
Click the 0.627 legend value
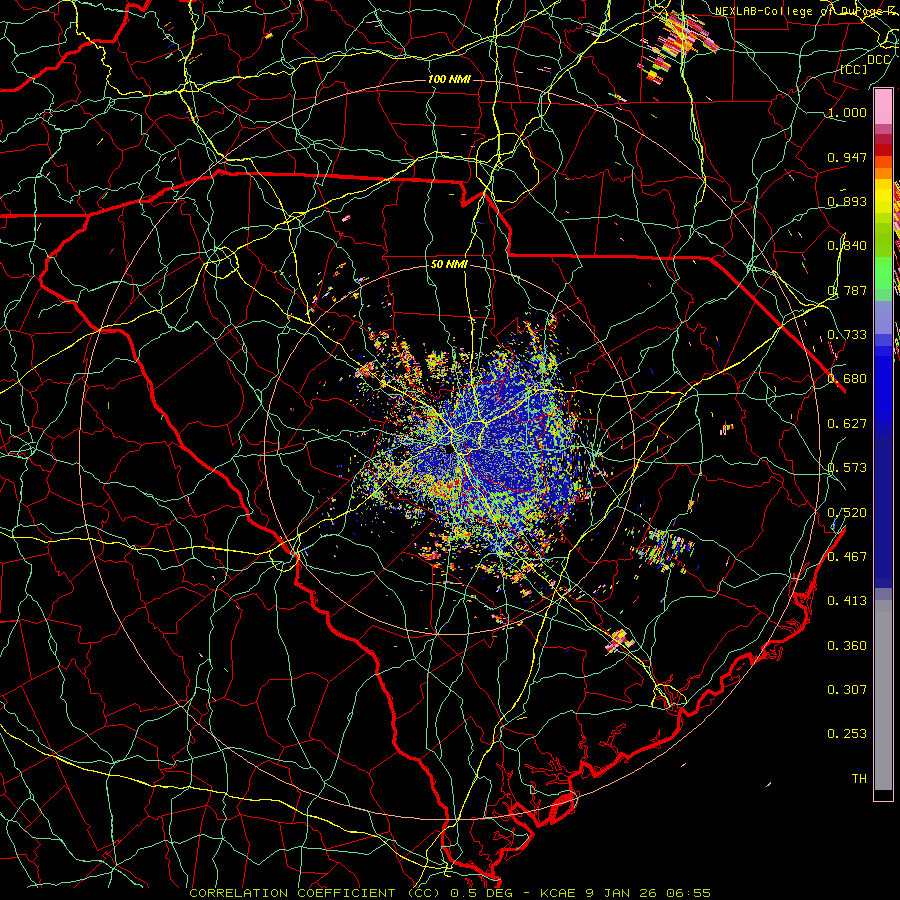click(847, 424)
